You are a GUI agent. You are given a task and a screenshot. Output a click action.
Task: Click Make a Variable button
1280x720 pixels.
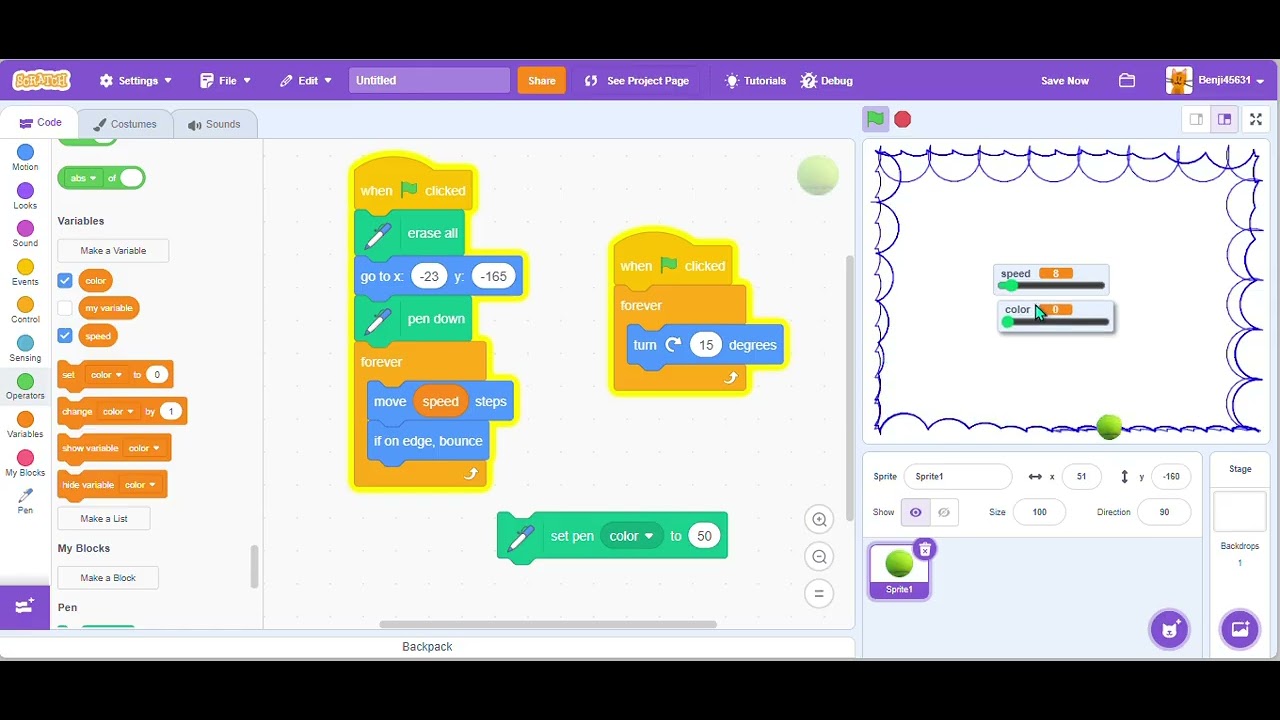(113, 250)
